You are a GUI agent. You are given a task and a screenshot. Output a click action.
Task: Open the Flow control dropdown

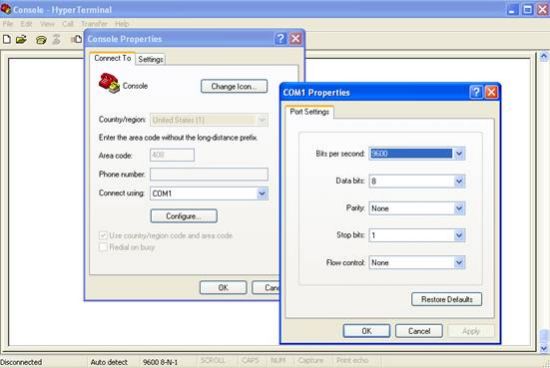tap(459, 262)
